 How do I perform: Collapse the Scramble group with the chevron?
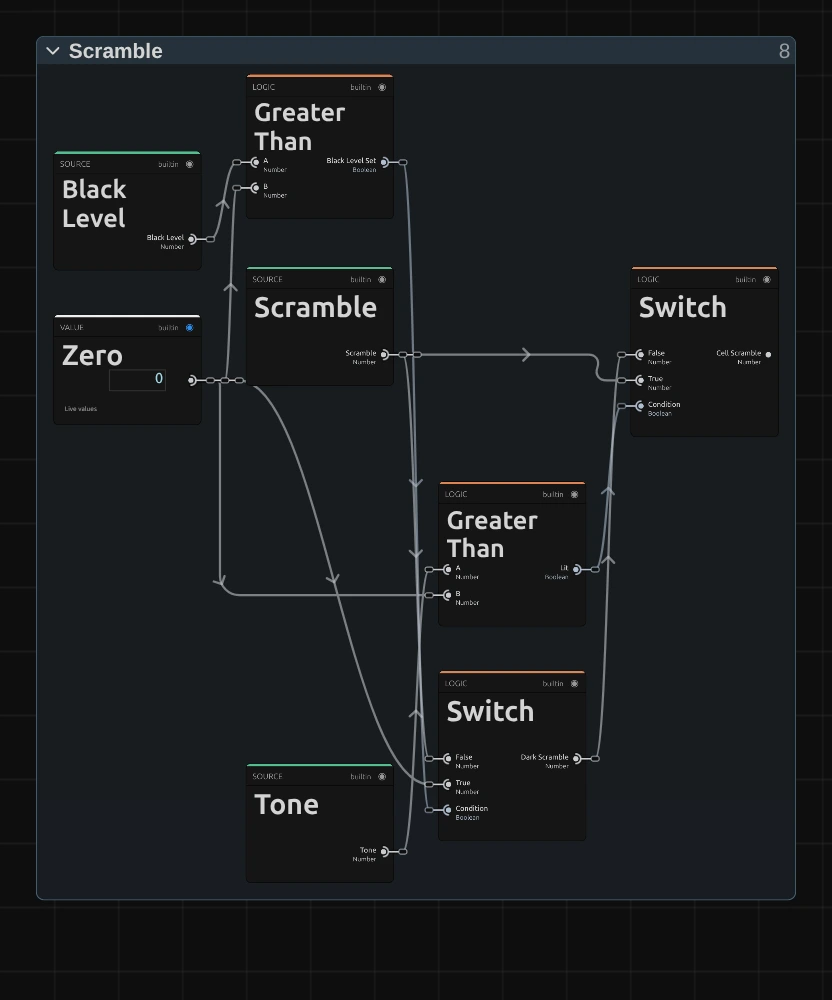tap(53, 51)
